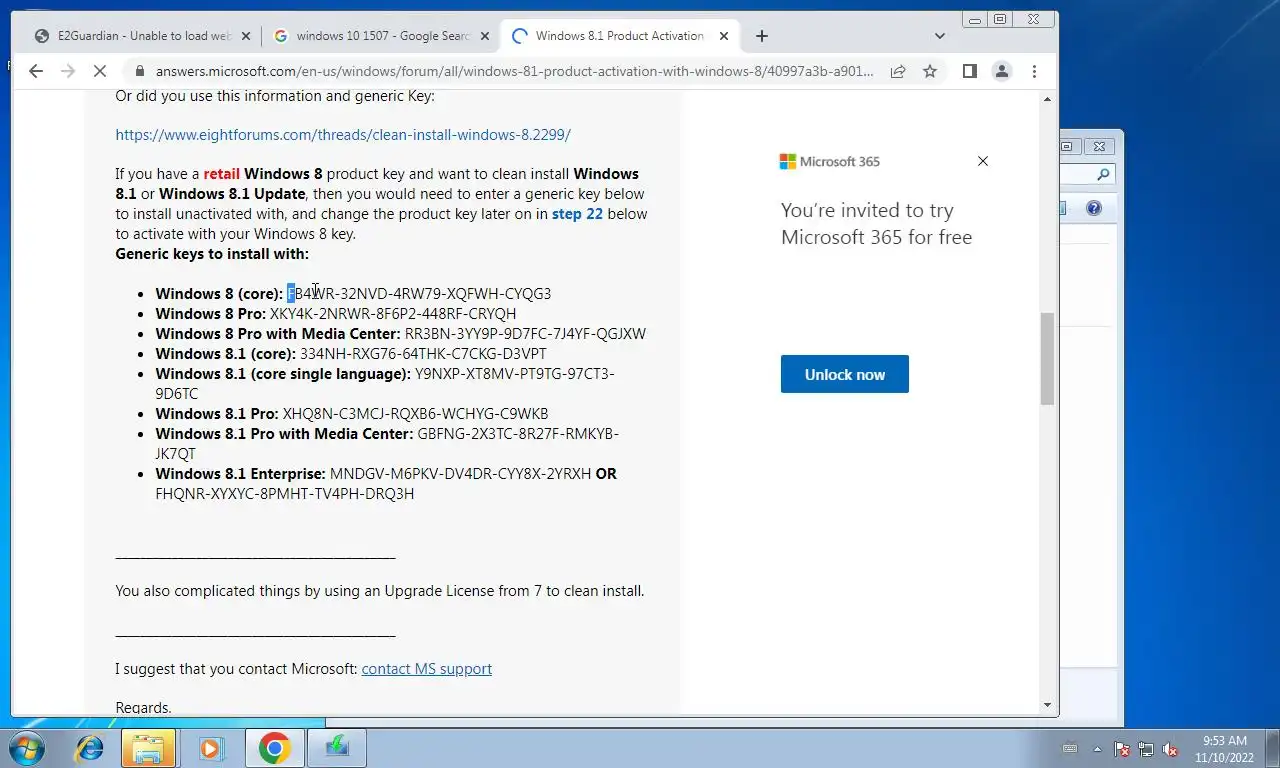Click the scrollbar up arrow
This screenshot has height=768, width=1280.
tap(1048, 99)
